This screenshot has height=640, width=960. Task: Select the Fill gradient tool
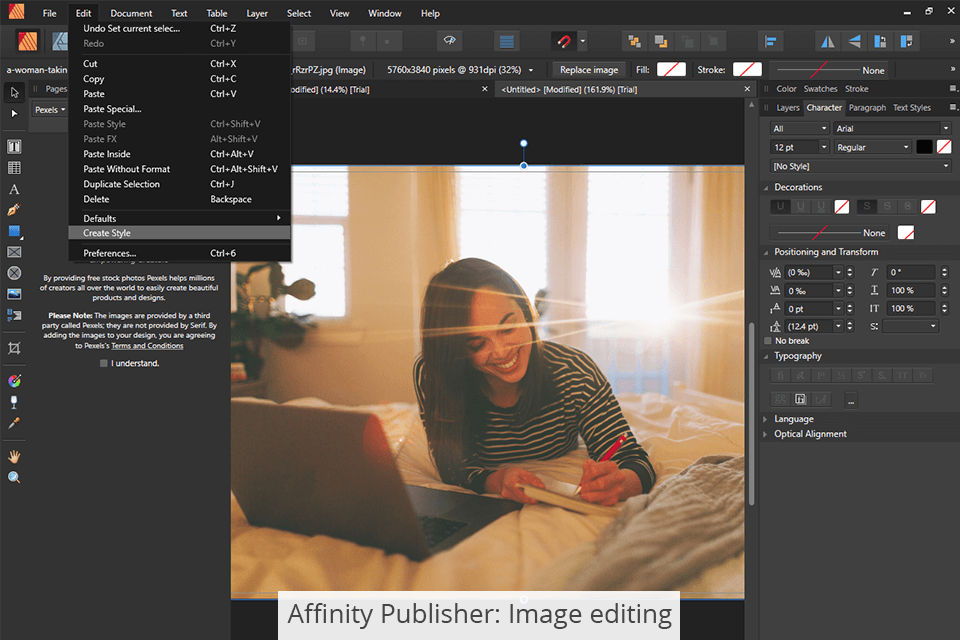[14, 381]
